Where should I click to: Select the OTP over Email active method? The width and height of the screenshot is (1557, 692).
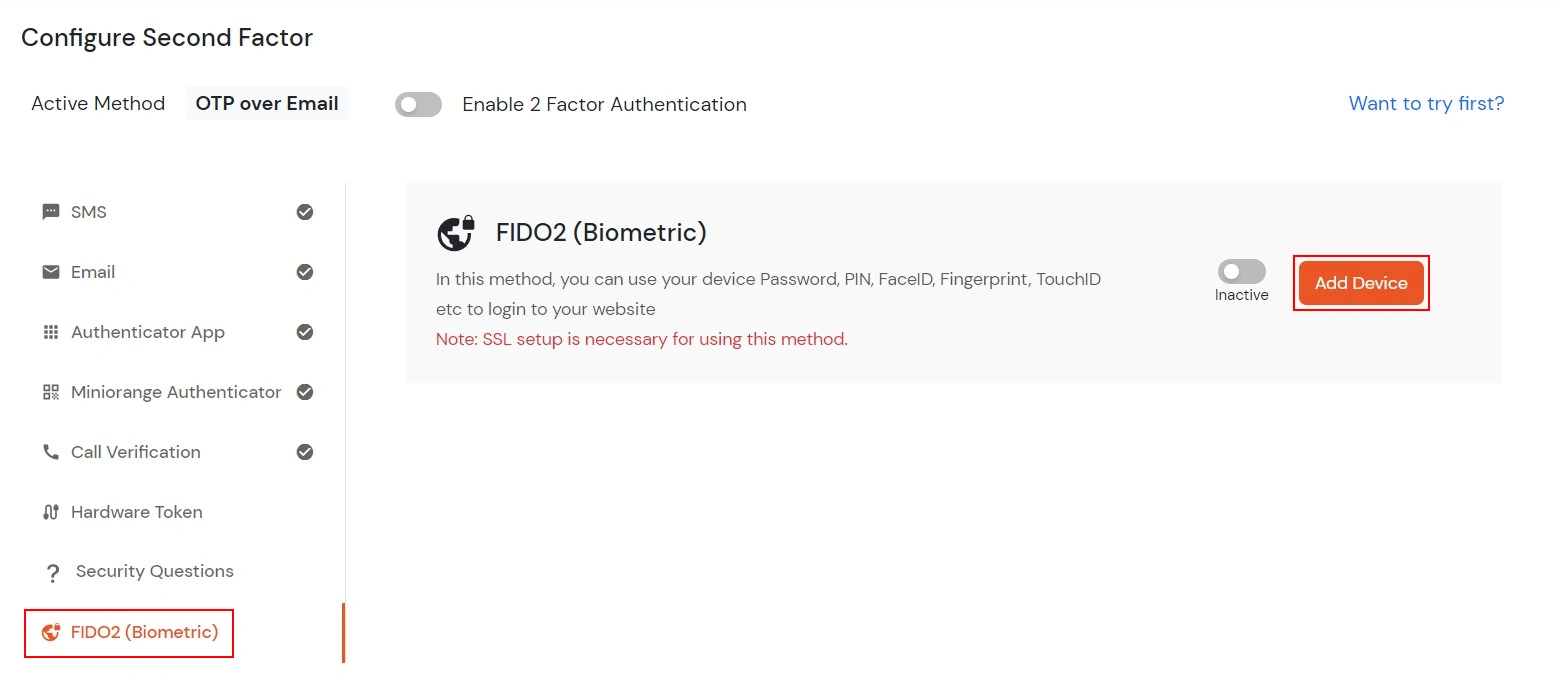[x=266, y=103]
